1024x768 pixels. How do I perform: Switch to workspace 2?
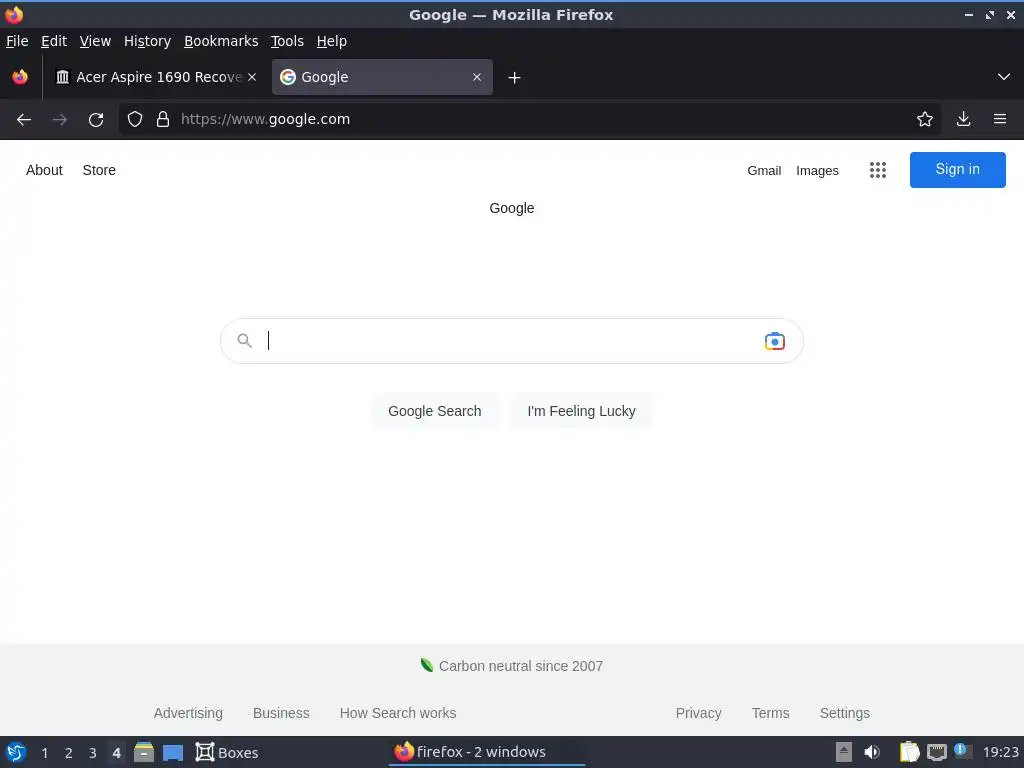tap(69, 753)
